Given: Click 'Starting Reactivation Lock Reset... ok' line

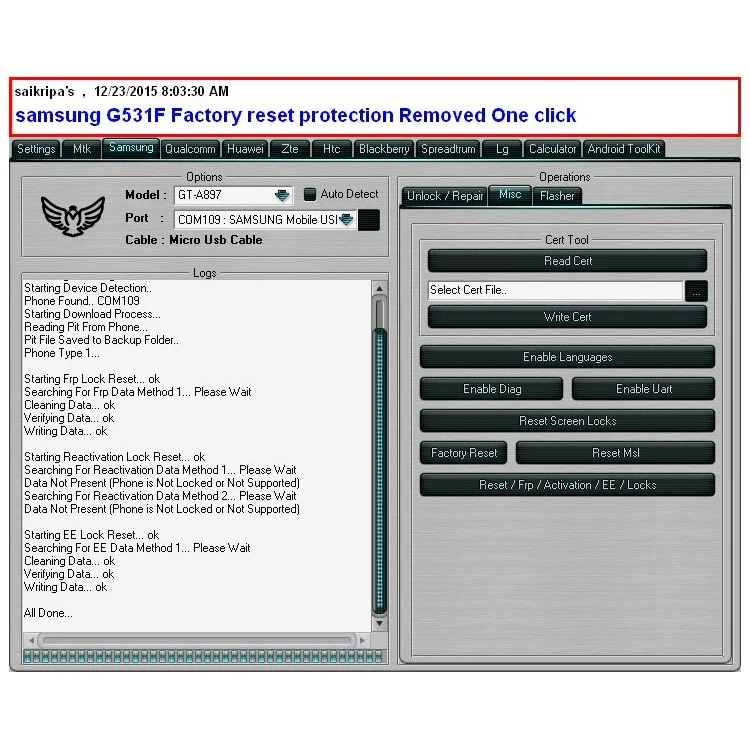Looking at the screenshot, I should (114, 457).
